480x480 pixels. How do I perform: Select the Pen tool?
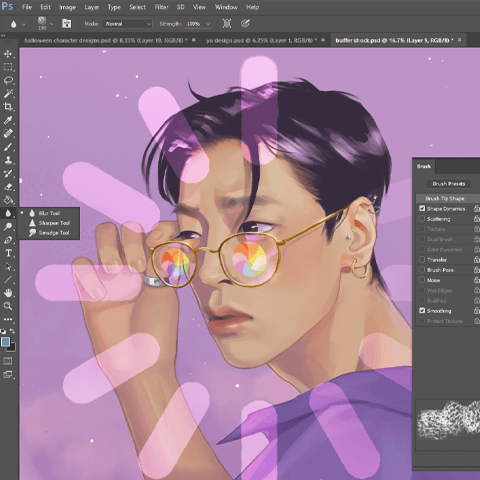pos(8,240)
